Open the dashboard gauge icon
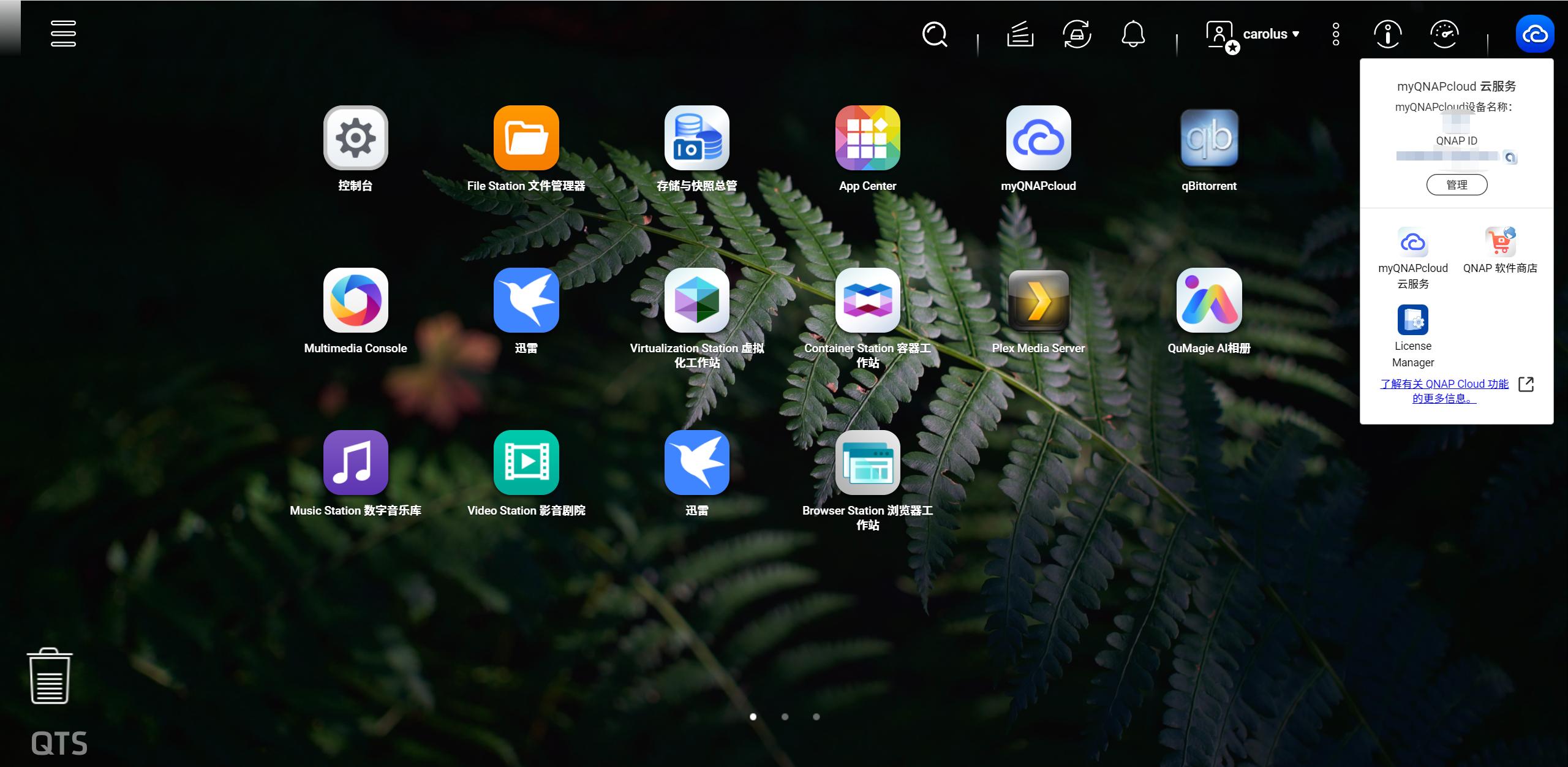 tap(1444, 34)
